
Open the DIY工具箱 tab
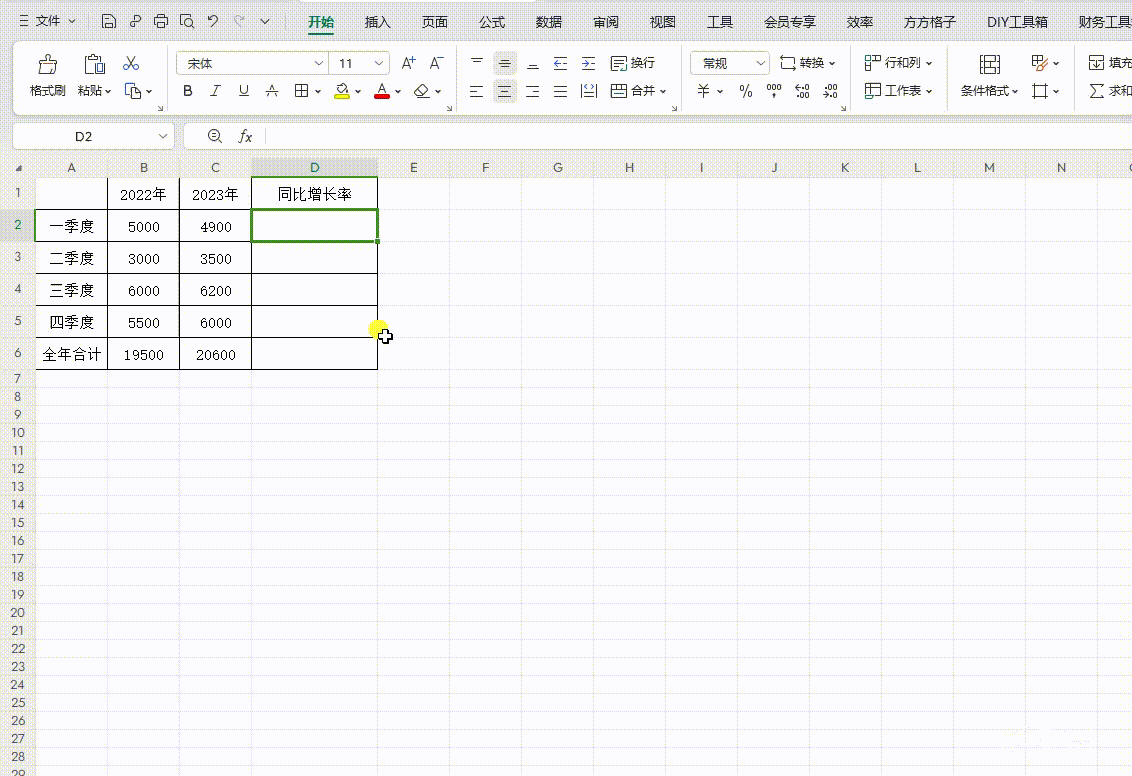(1017, 22)
